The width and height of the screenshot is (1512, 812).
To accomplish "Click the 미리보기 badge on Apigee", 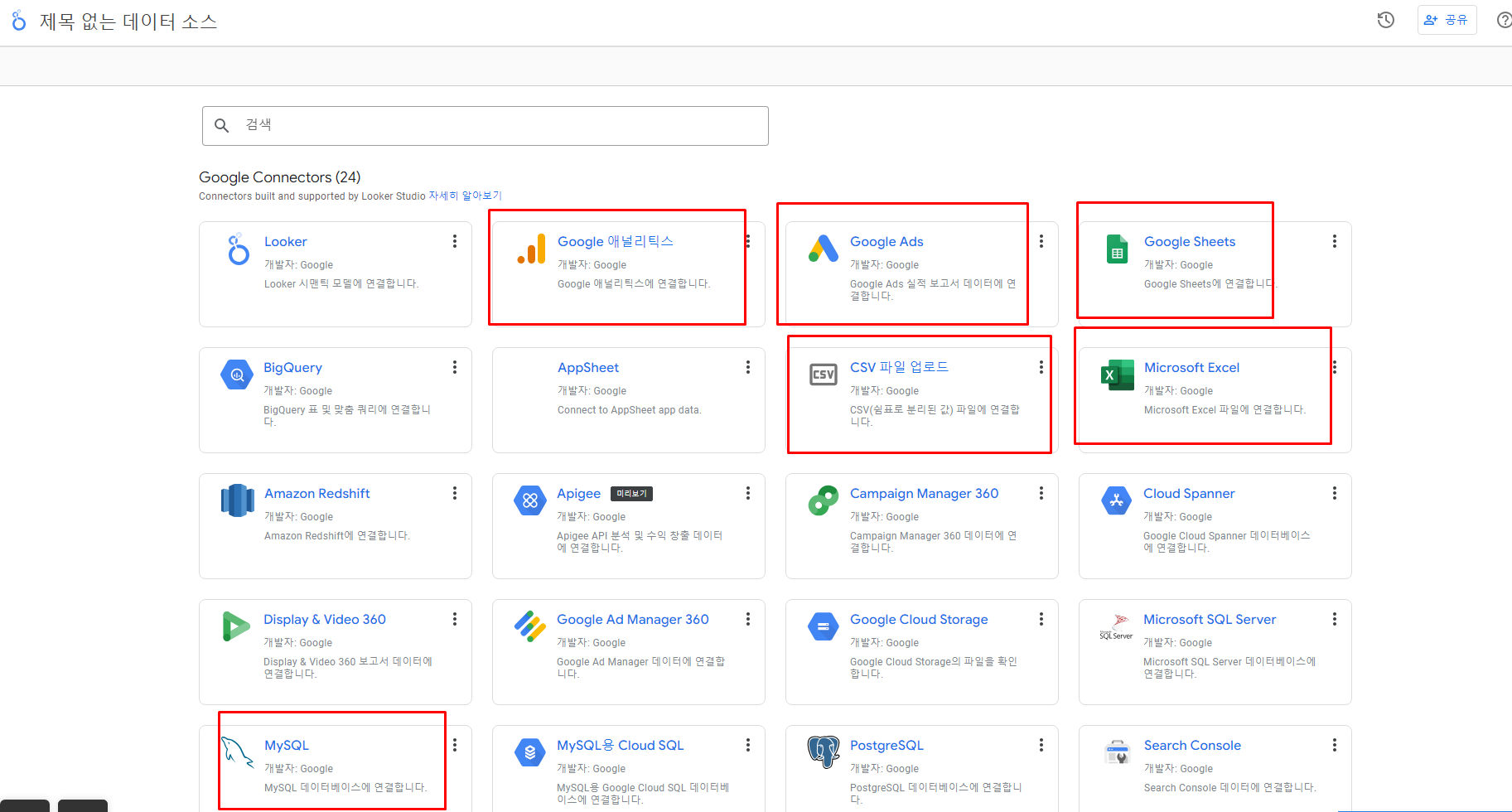I will point(631,494).
